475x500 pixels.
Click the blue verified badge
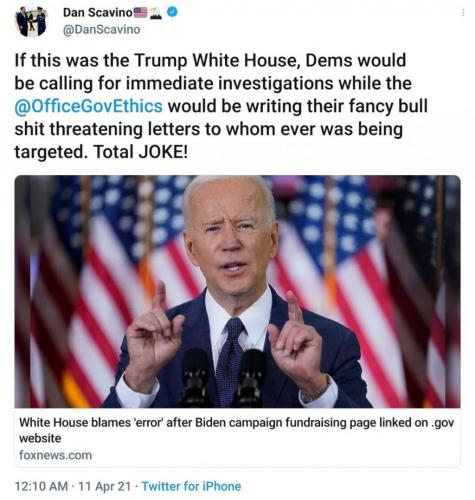[172, 12]
